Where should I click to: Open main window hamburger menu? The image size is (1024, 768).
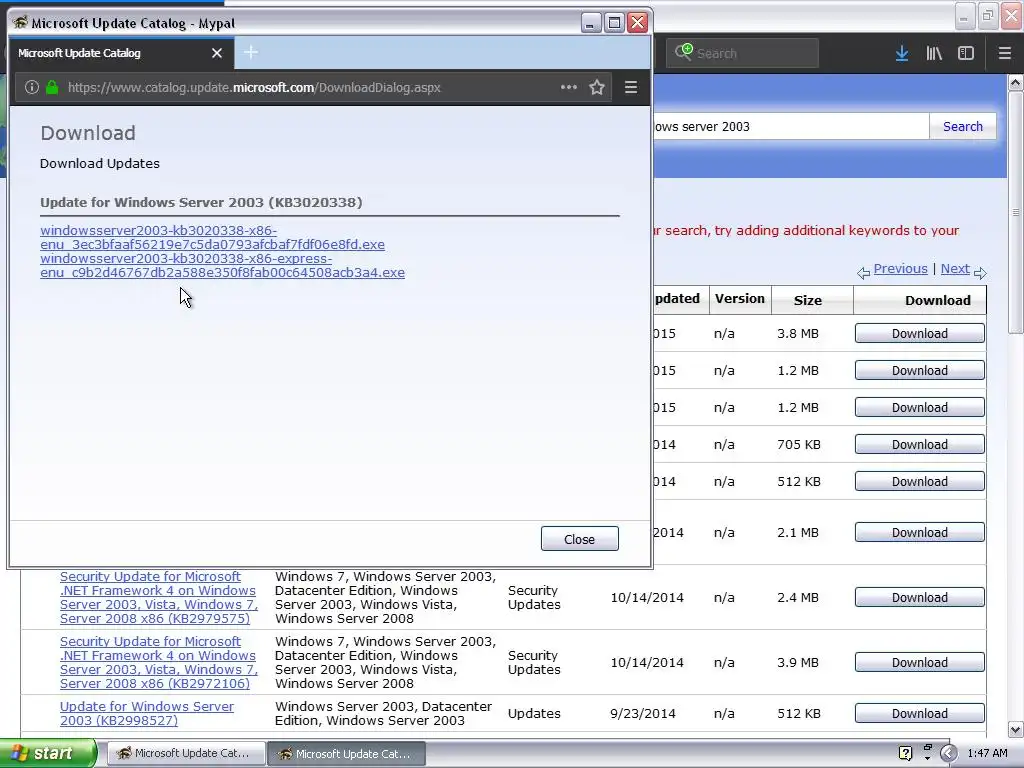click(1005, 54)
